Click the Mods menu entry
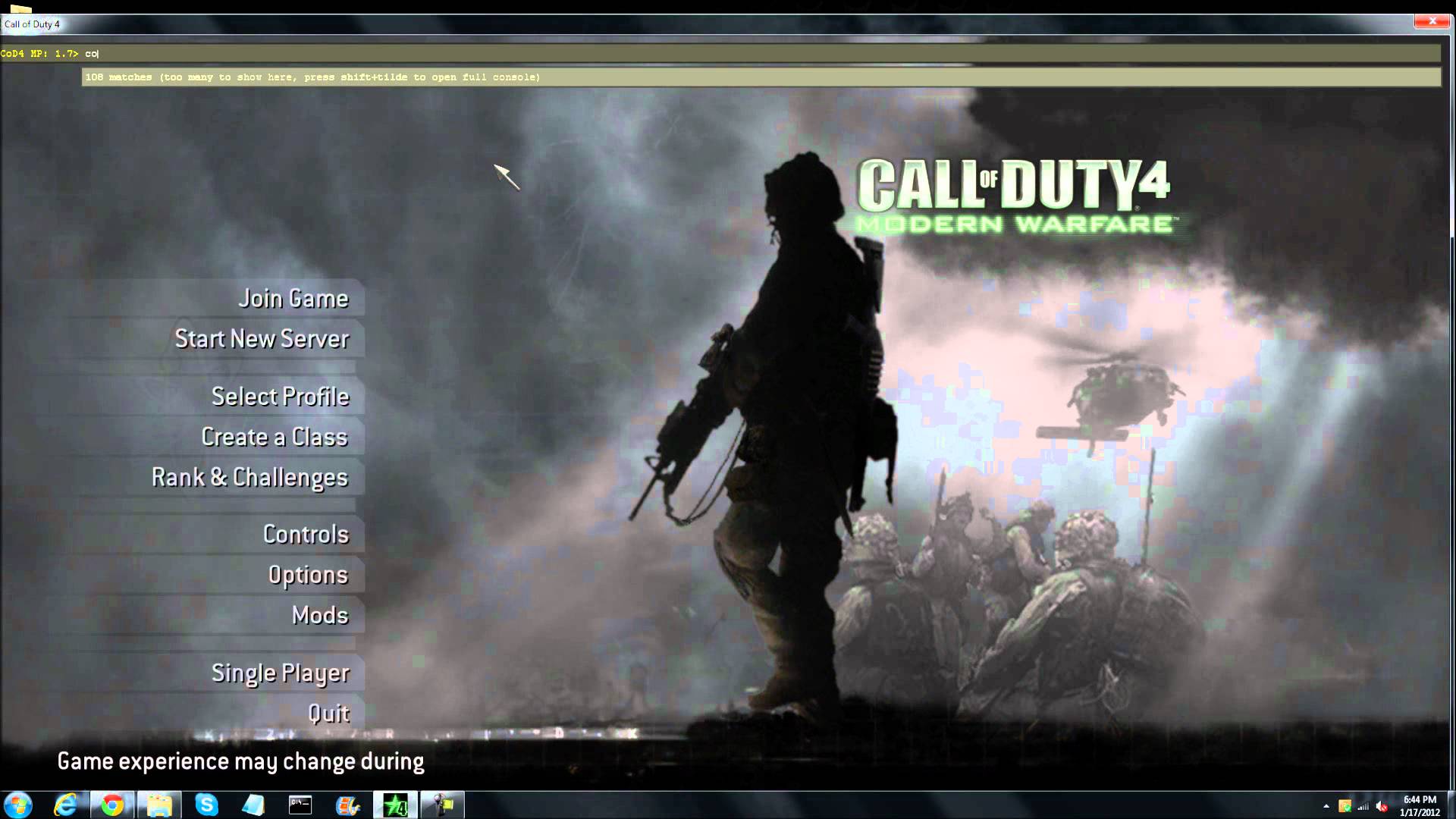1456x819 pixels. 320,615
